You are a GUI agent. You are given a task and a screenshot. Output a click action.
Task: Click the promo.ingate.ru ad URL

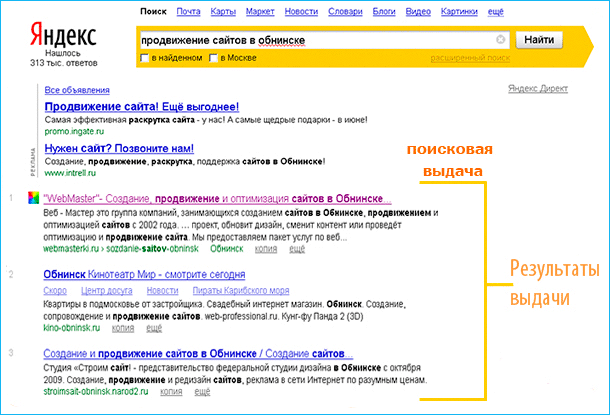pos(74,131)
